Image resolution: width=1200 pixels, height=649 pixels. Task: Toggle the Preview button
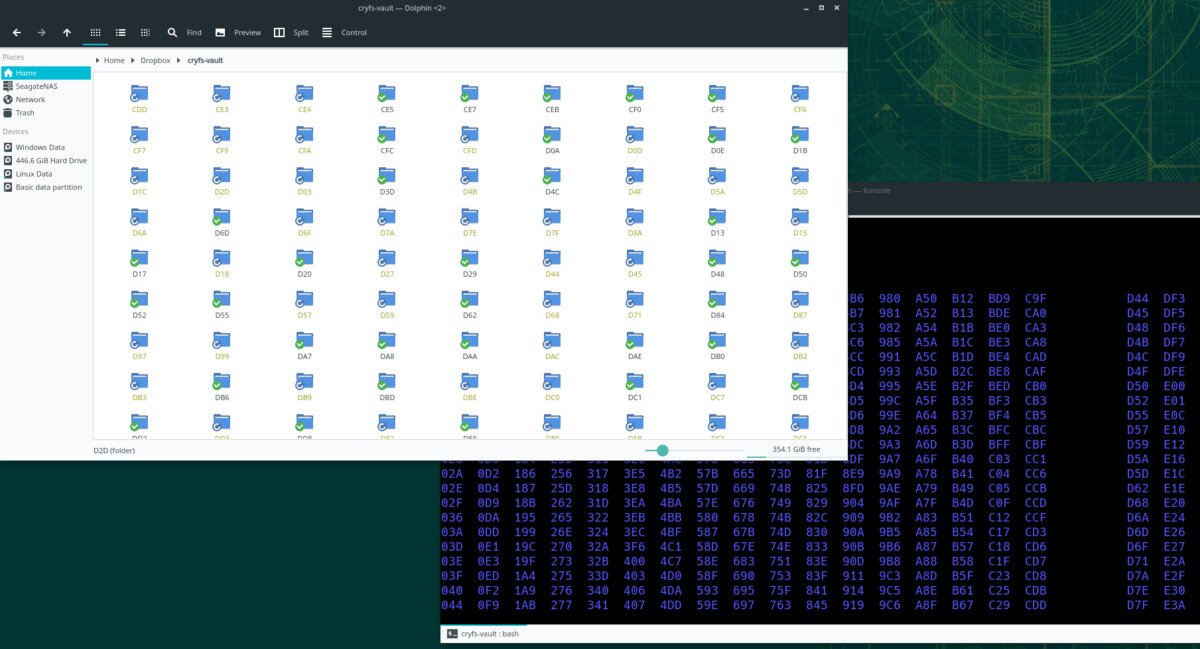237,32
